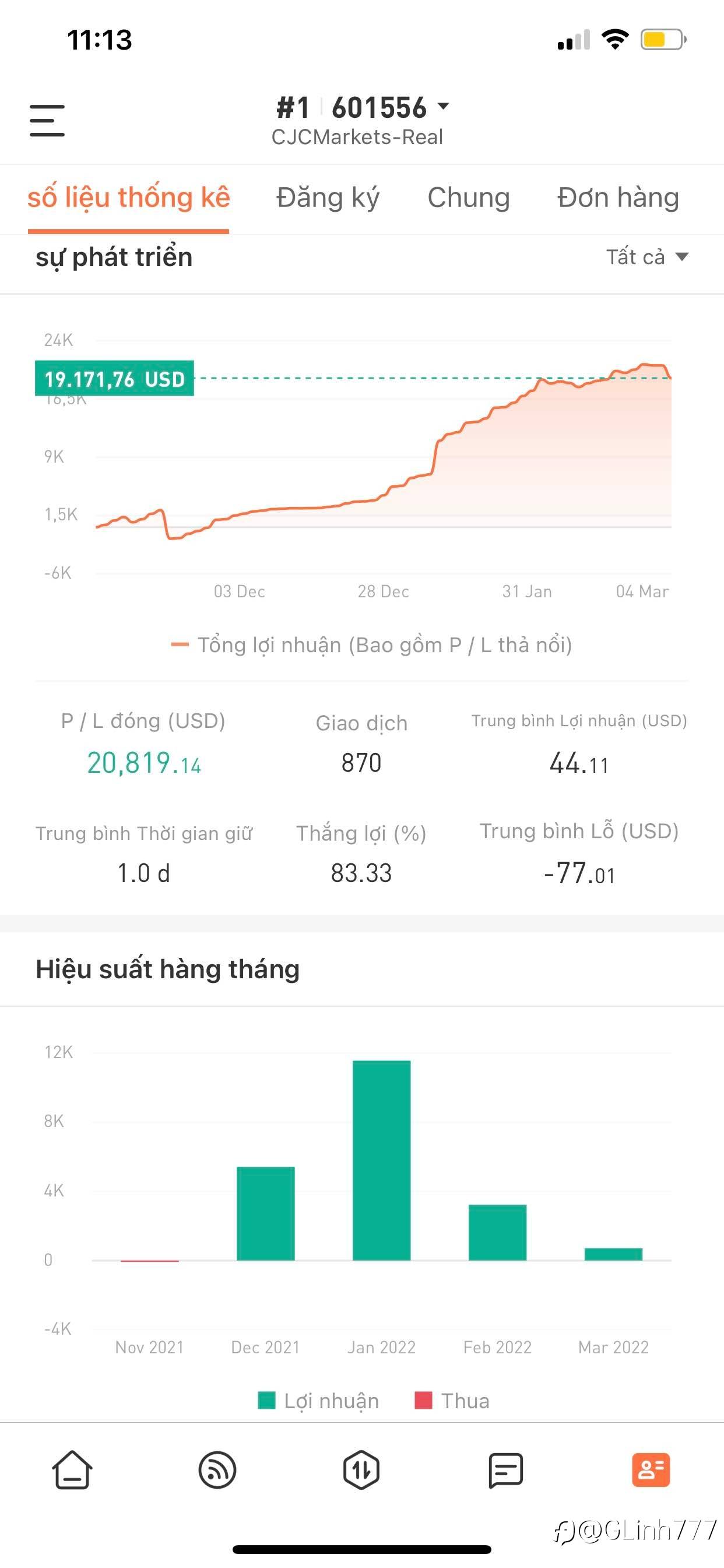The width and height of the screenshot is (724, 1568).
Task: Tap the Jan 2022 profit bar
Action: click(x=381, y=1160)
